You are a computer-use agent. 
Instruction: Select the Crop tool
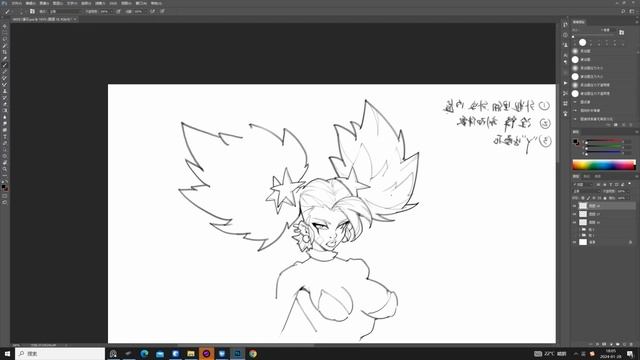point(5,53)
